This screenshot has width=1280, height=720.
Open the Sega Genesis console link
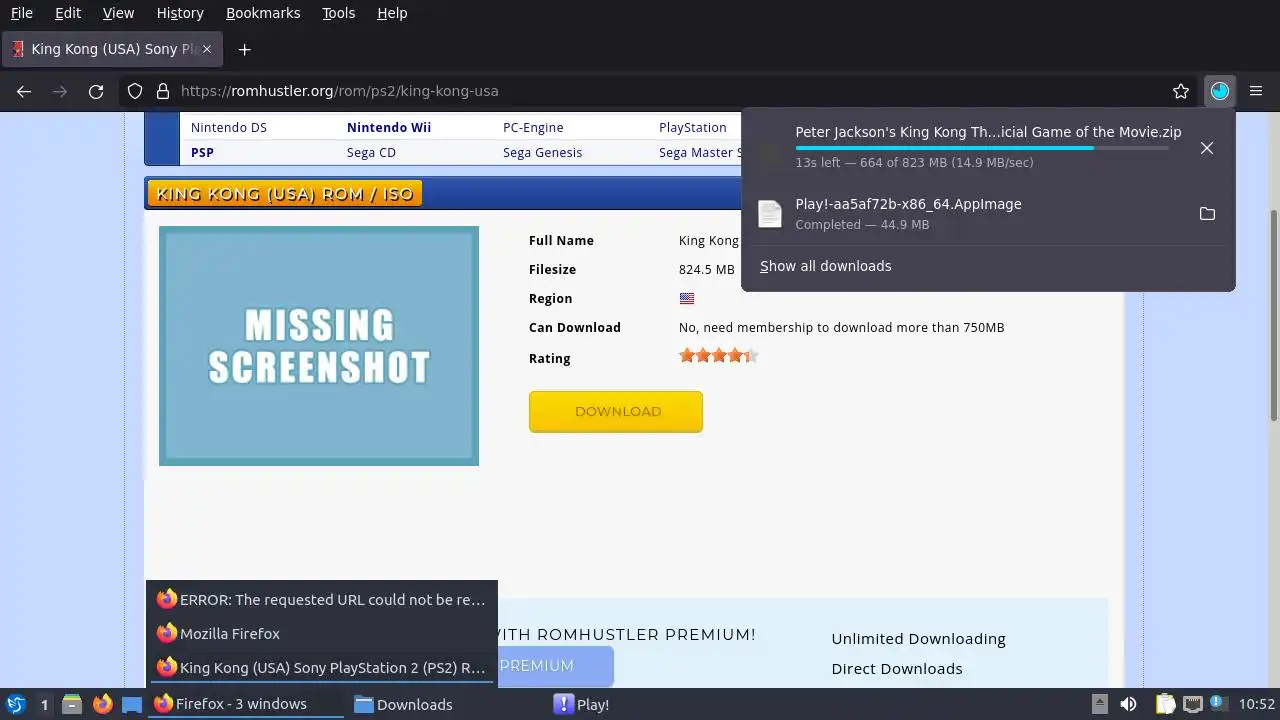[542, 152]
